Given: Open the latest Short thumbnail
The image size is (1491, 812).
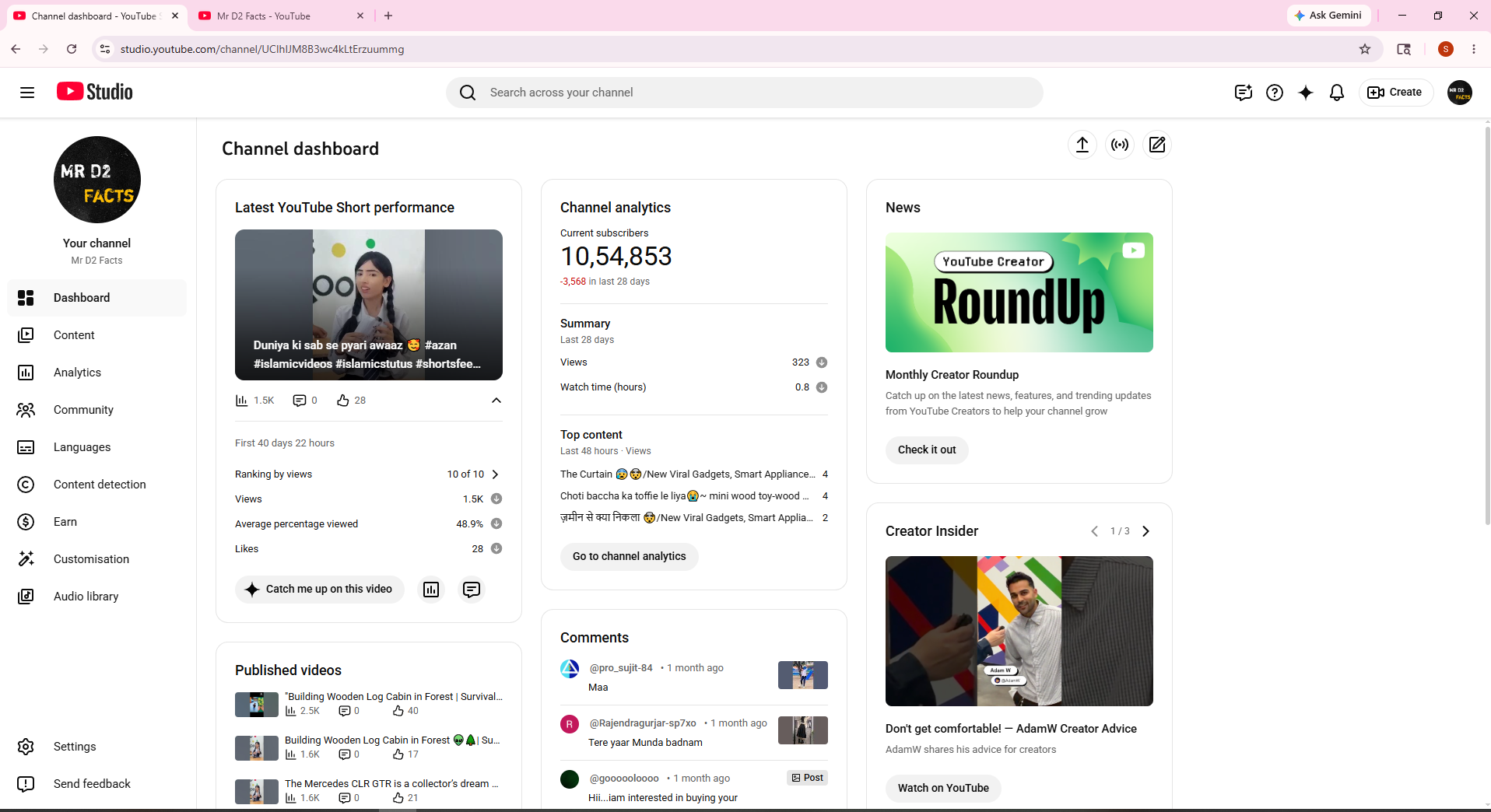Looking at the screenshot, I should pos(369,305).
